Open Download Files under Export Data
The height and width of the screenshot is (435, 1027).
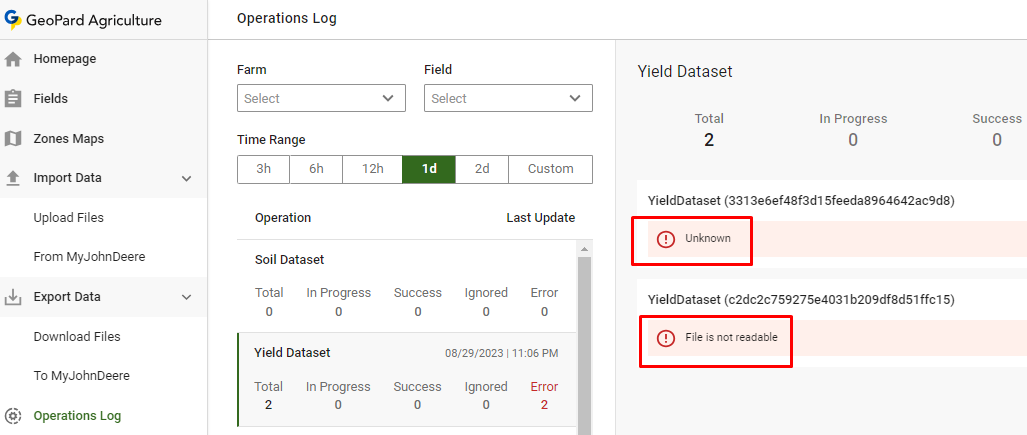pos(77,337)
